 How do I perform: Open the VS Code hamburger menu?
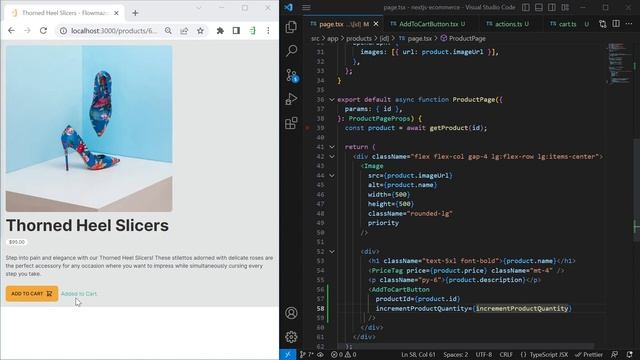coord(306,7)
